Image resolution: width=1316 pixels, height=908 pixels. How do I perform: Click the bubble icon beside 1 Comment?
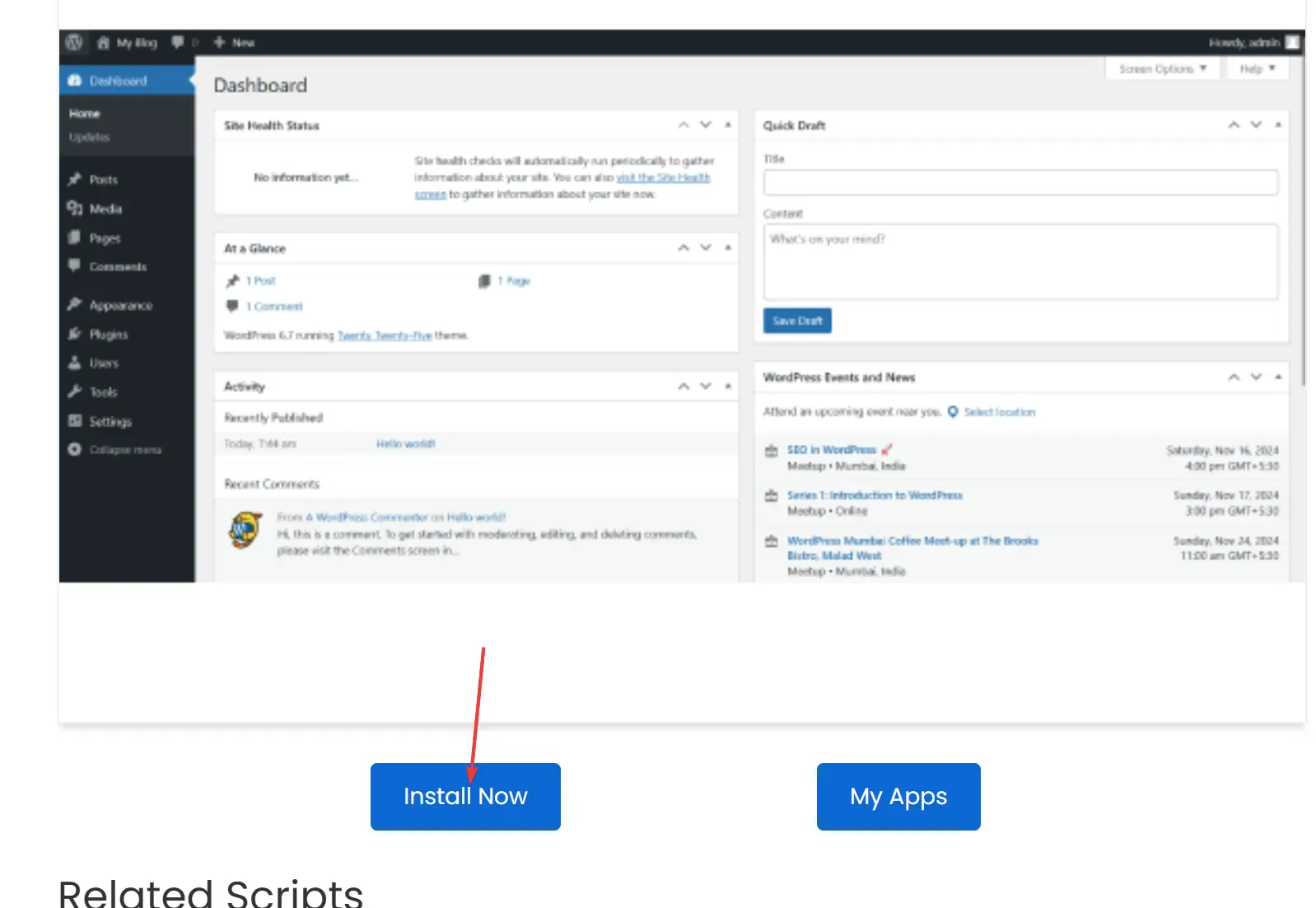(232, 307)
